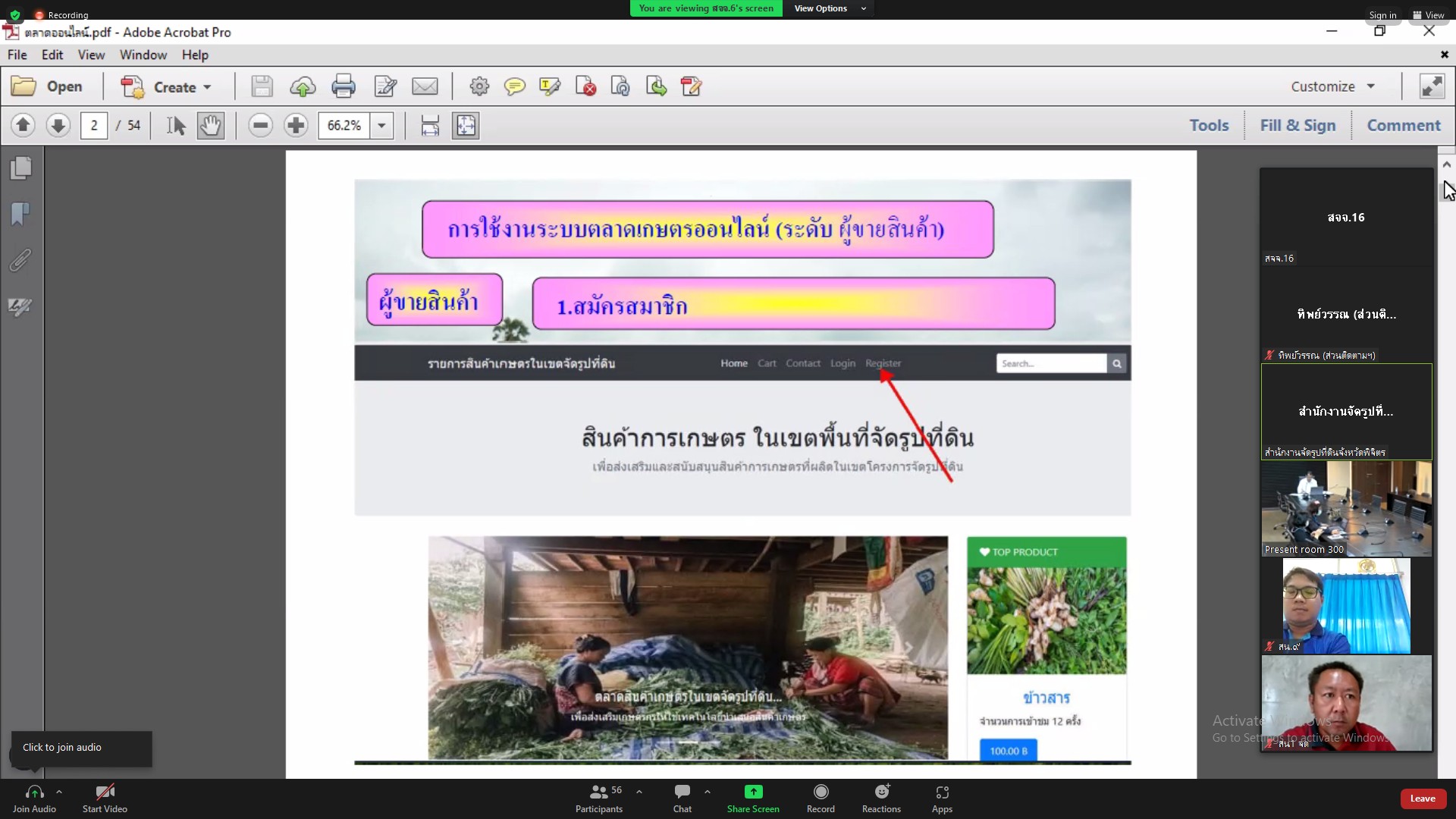Go to next page arrow
1456x819 pixels.
58,125
